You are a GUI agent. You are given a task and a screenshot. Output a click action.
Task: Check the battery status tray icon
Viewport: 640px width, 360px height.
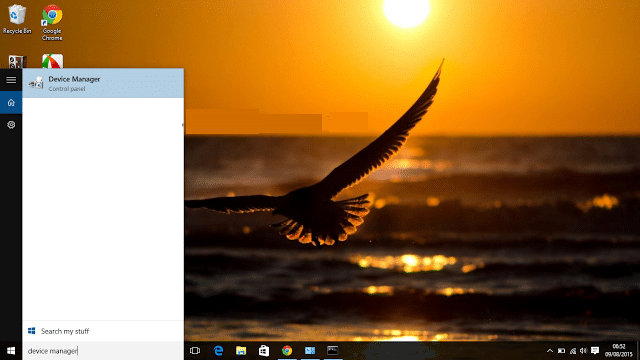click(562, 351)
